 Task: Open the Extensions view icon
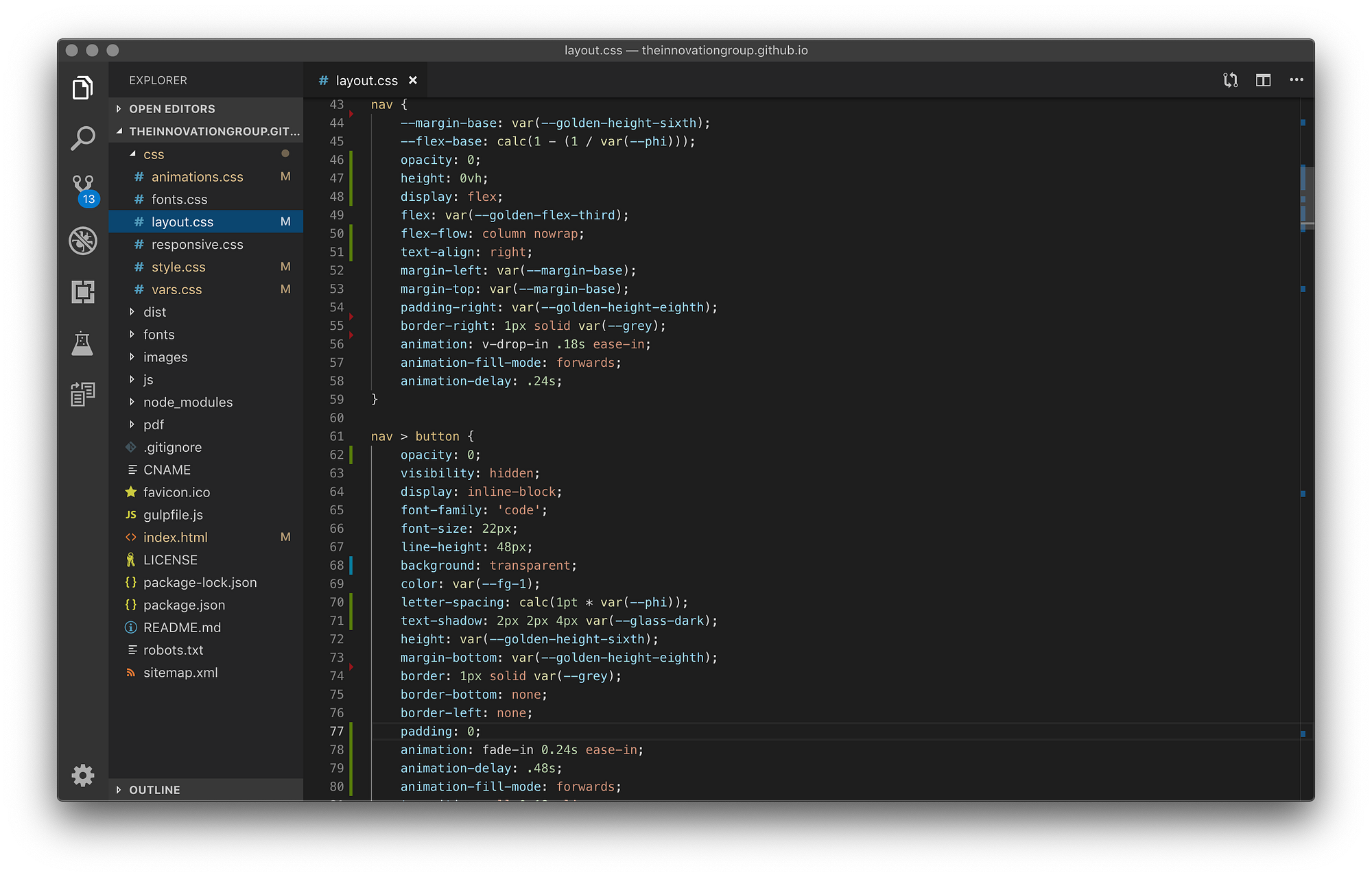(83, 292)
